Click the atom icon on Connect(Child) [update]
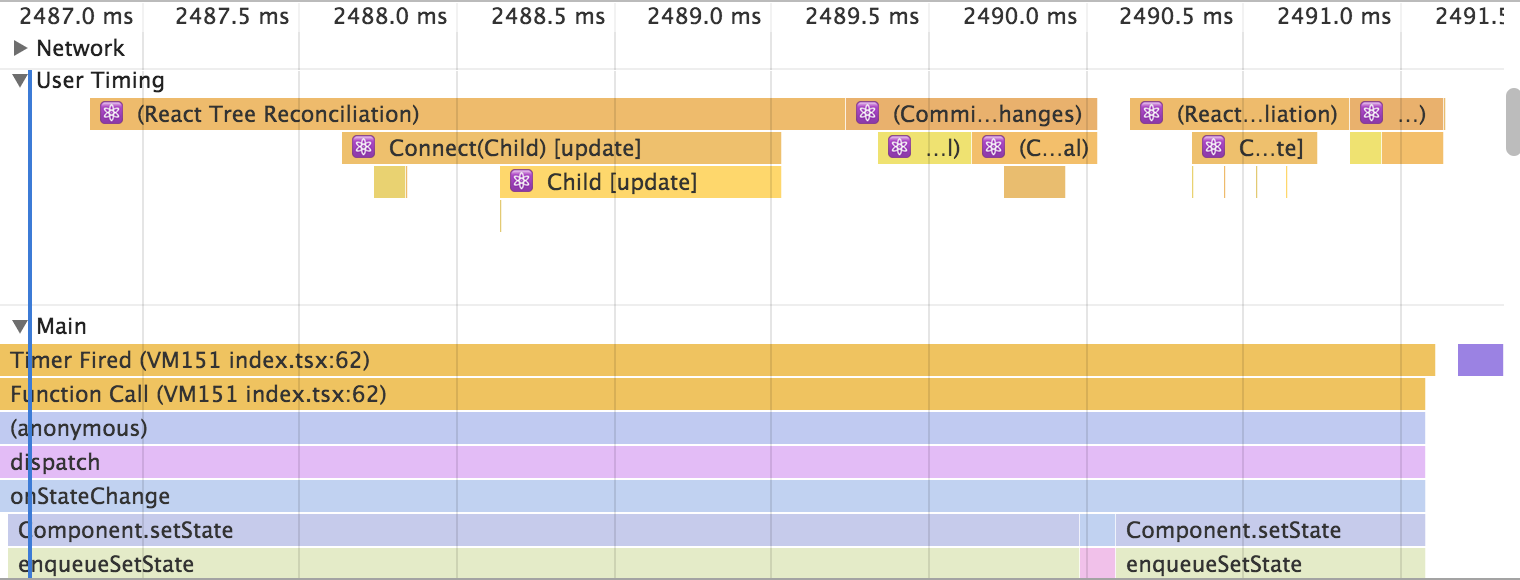 [364, 148]
